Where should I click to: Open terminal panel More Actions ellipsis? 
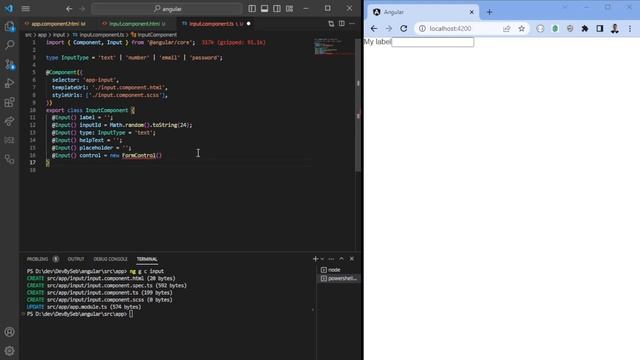[331, 259]
